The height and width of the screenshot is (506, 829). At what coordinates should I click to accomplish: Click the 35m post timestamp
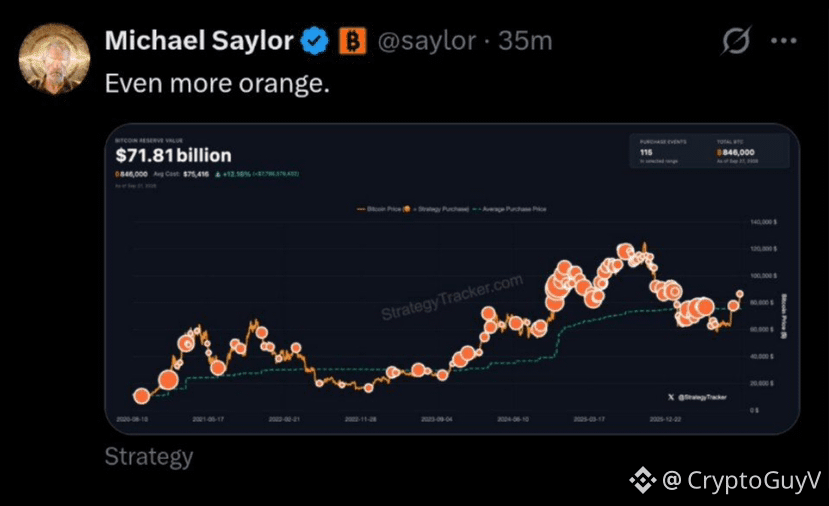click(526, 41)
